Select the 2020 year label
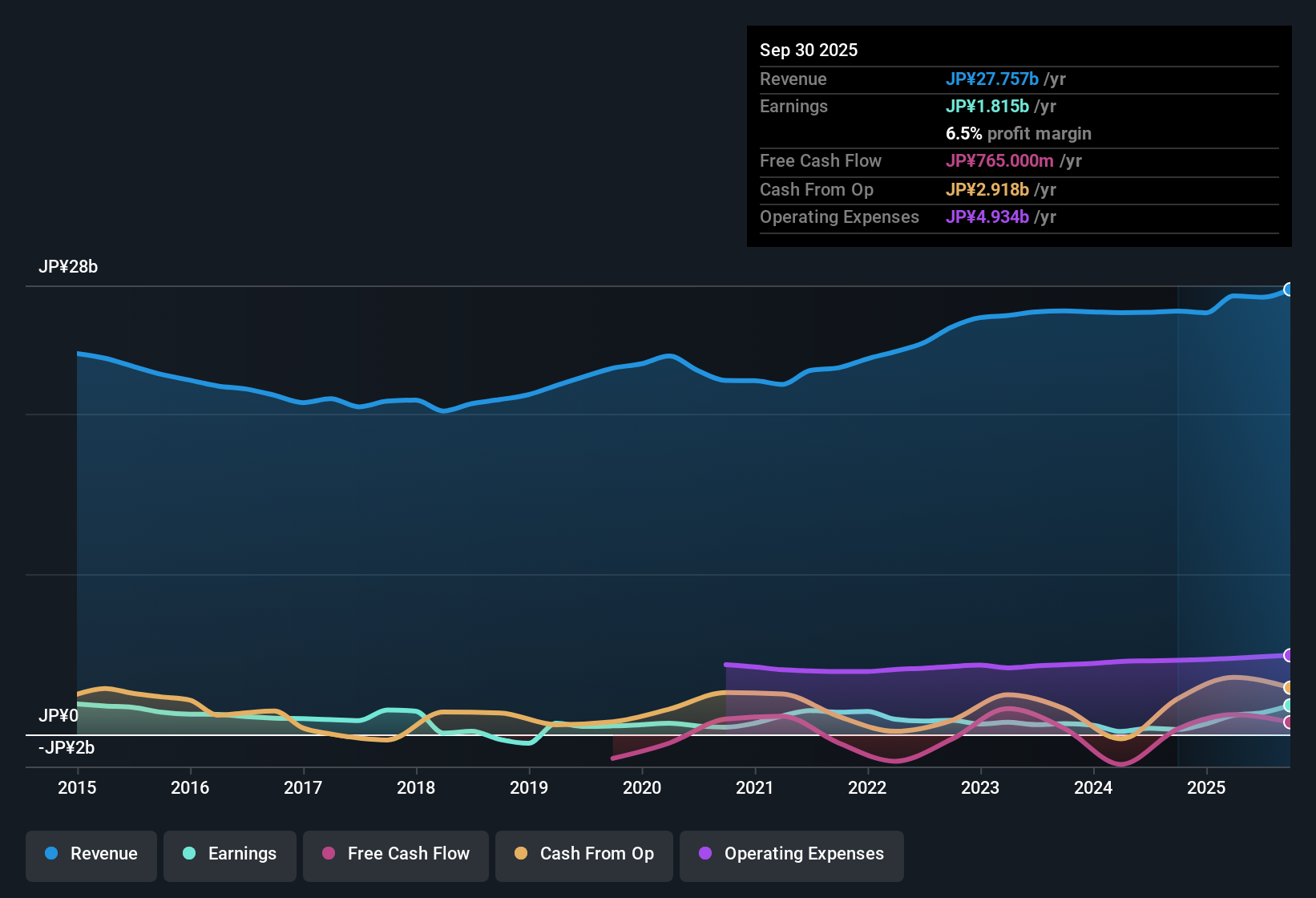 coord(642,788)
